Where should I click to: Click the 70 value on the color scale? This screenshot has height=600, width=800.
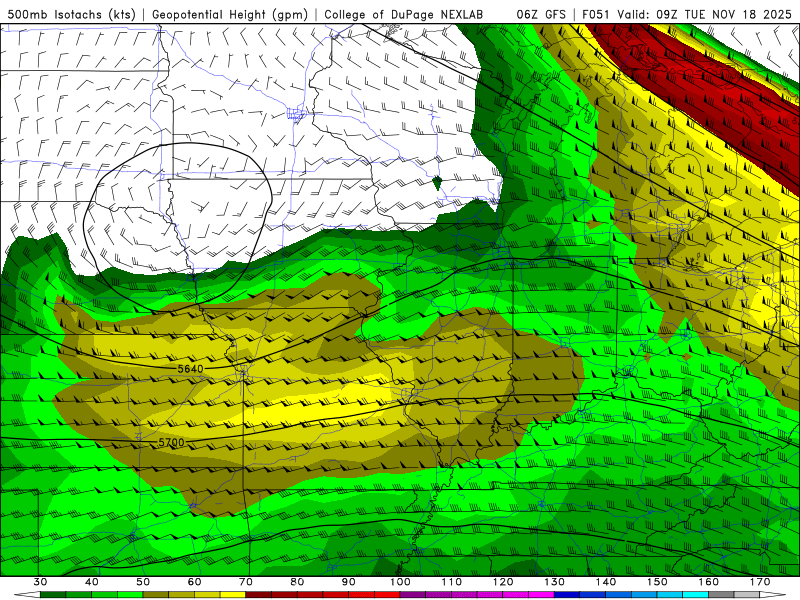click(x=246, y=582)
